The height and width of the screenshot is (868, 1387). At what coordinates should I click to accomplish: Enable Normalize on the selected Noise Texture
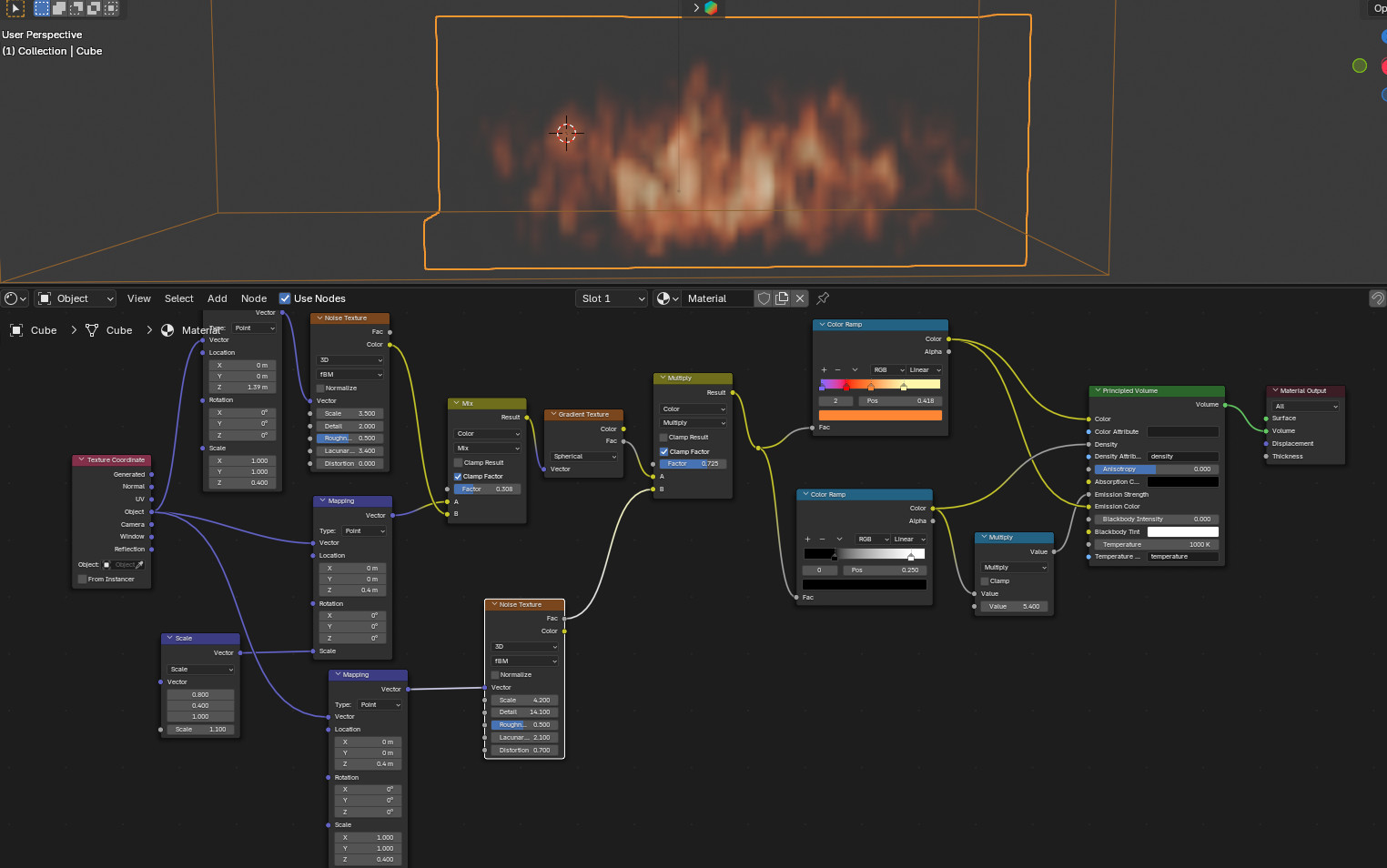(x=495, y=675)
